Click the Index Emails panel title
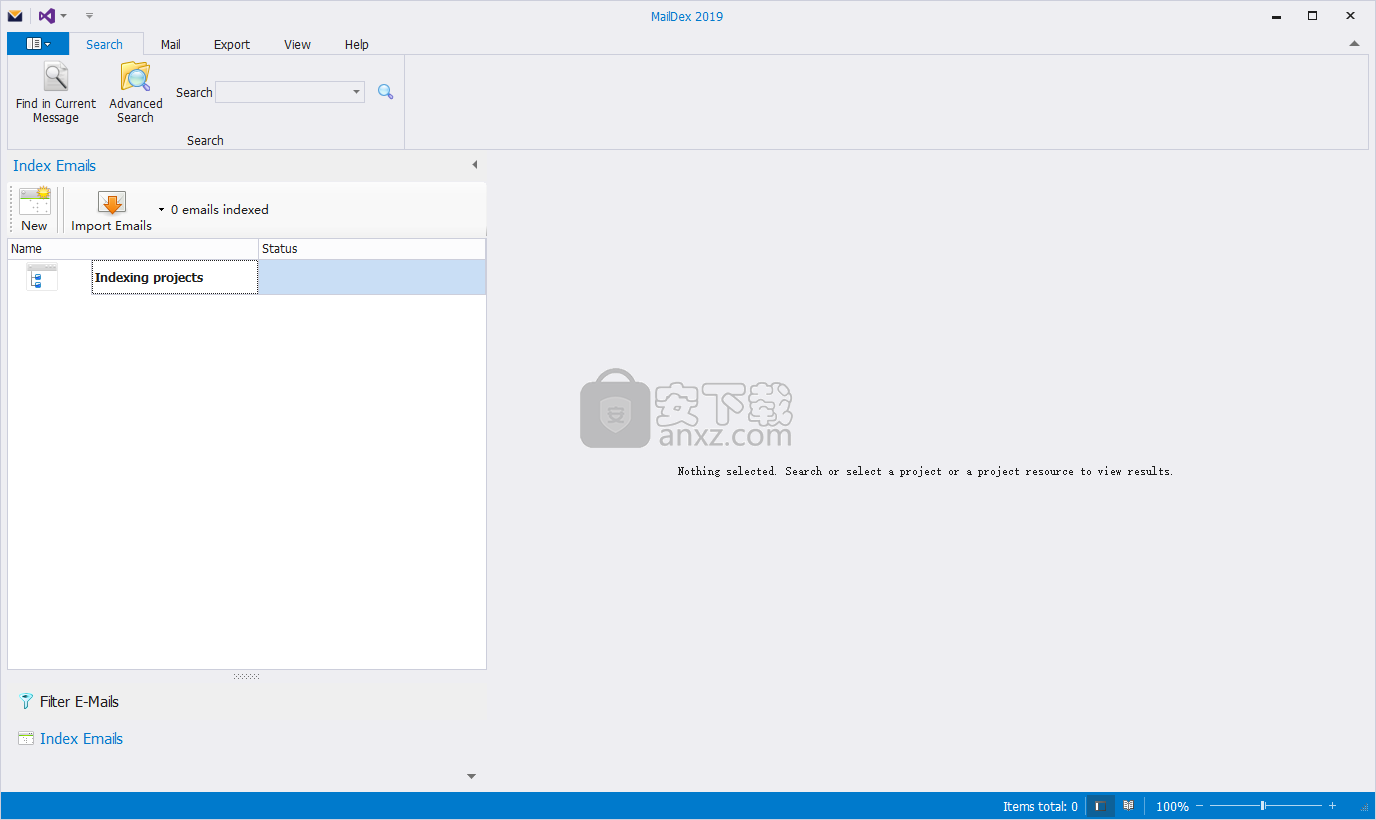 [x=54, y=166]
